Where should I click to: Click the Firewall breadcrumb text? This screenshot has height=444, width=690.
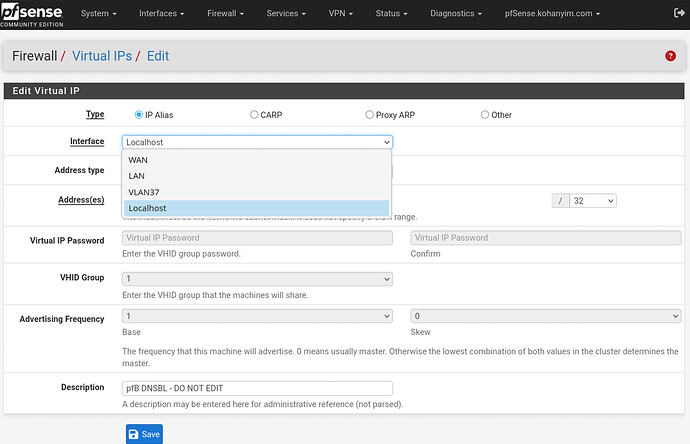click(x=34, y=56)
